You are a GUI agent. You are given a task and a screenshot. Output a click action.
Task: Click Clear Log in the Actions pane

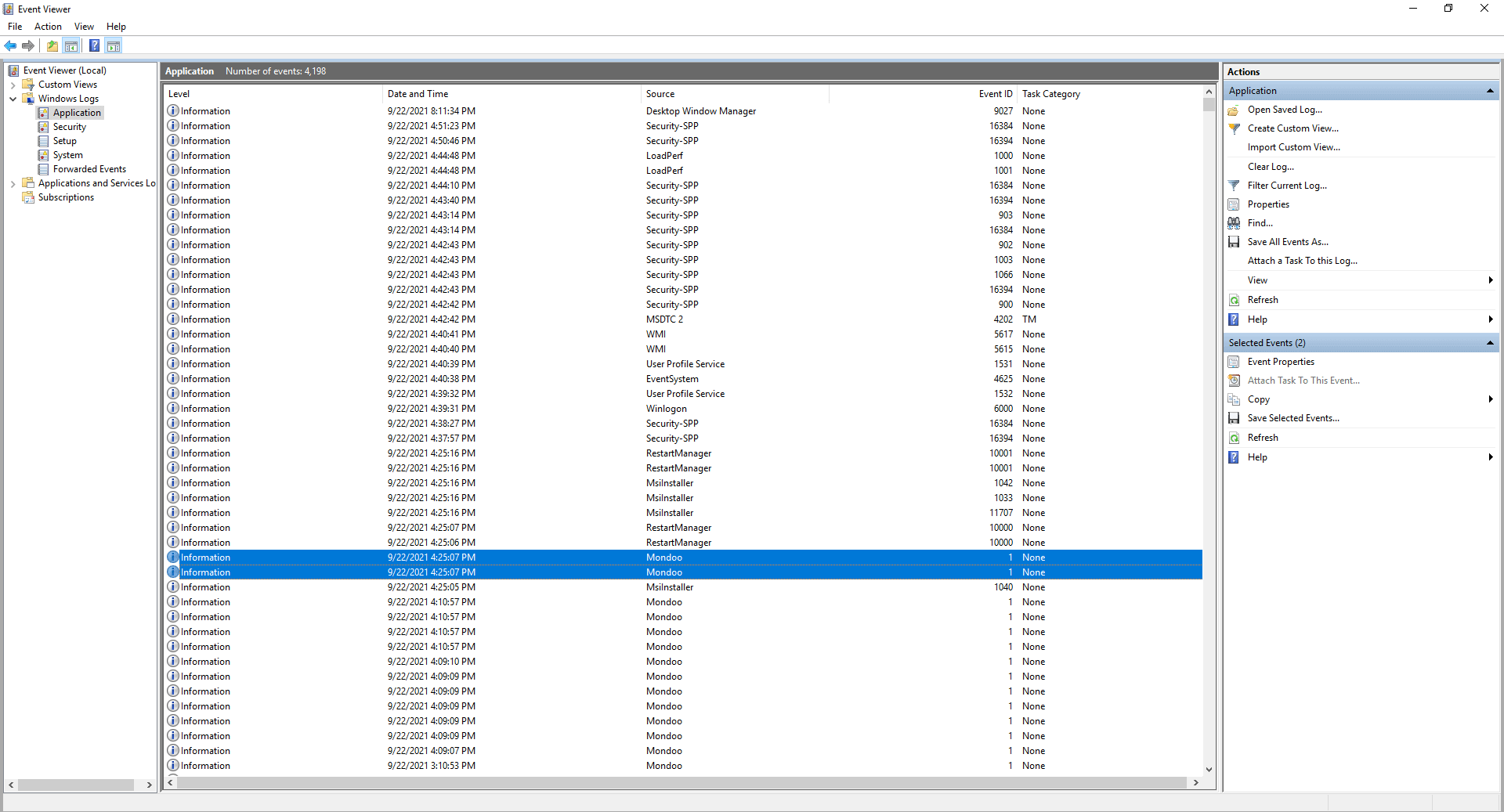click(1271, 166)
